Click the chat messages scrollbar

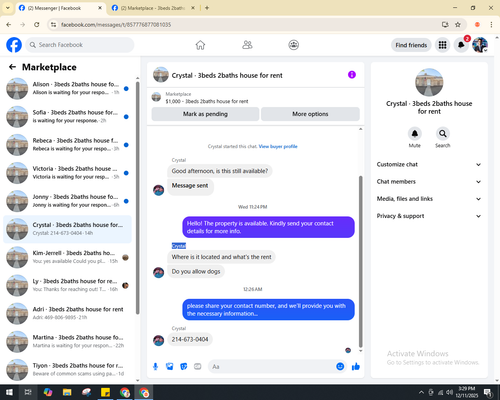pos(360,262)
